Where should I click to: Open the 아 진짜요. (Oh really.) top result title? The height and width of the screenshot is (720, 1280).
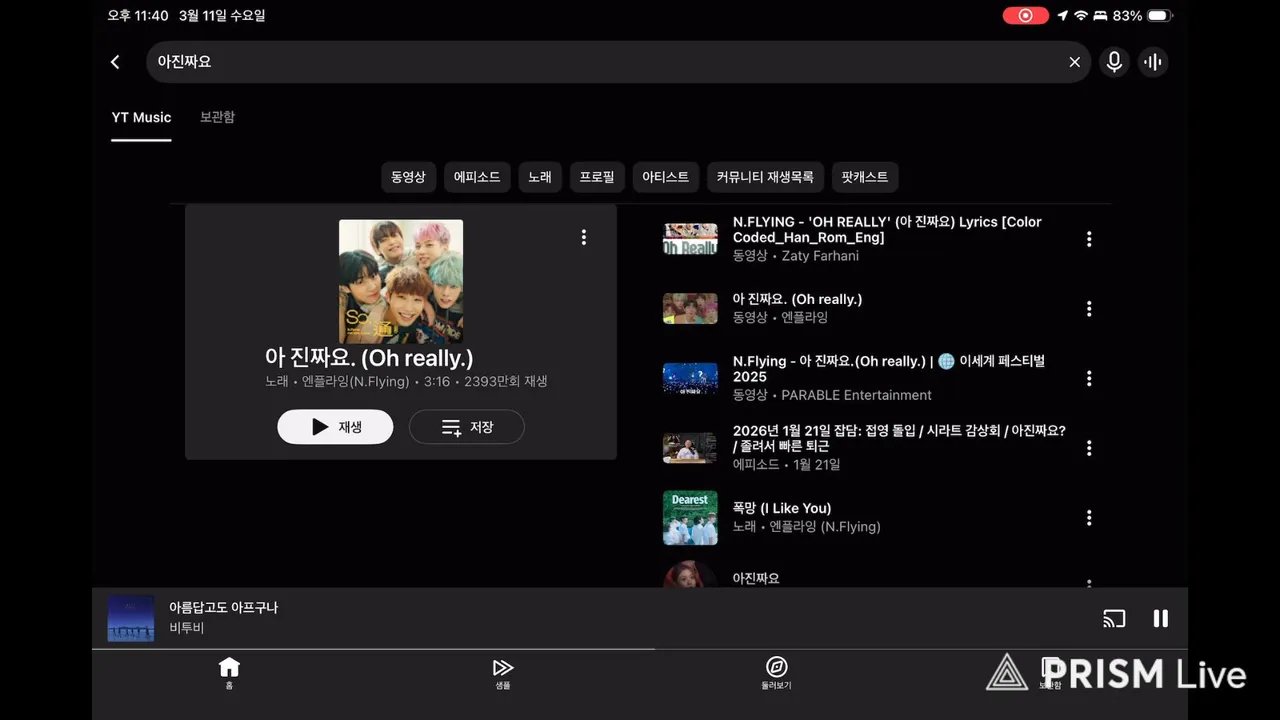pyautogui.click(x=369, y=358)
